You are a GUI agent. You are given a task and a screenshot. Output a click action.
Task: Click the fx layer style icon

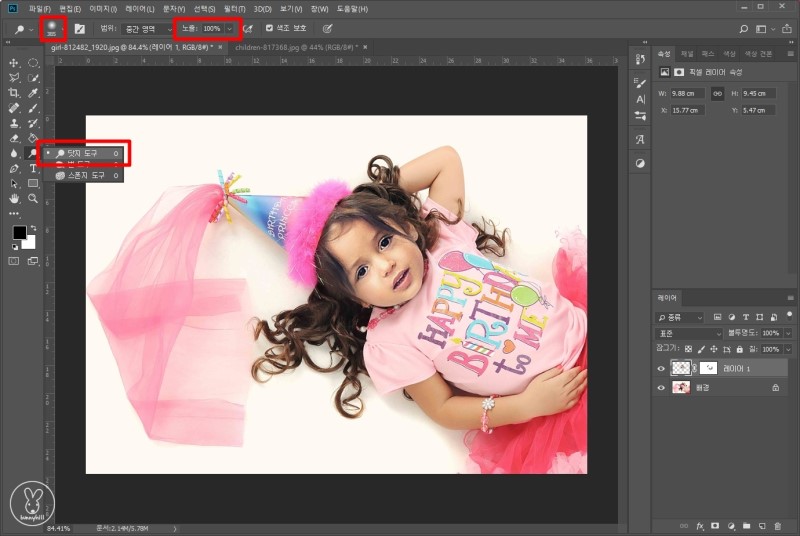[x=700, y=524]
